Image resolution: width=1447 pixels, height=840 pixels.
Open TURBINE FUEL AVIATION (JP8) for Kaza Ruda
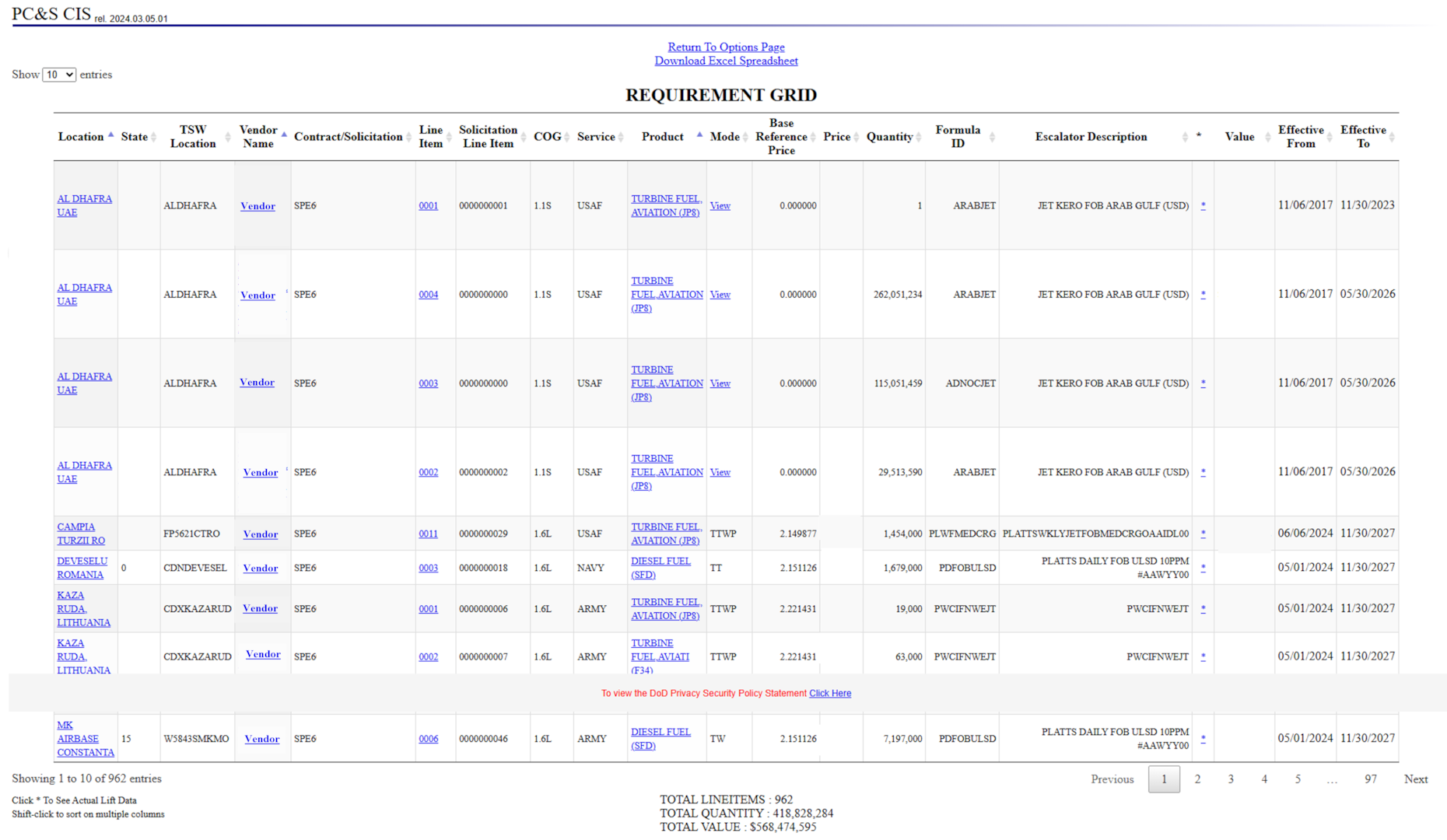click(666, 609)
